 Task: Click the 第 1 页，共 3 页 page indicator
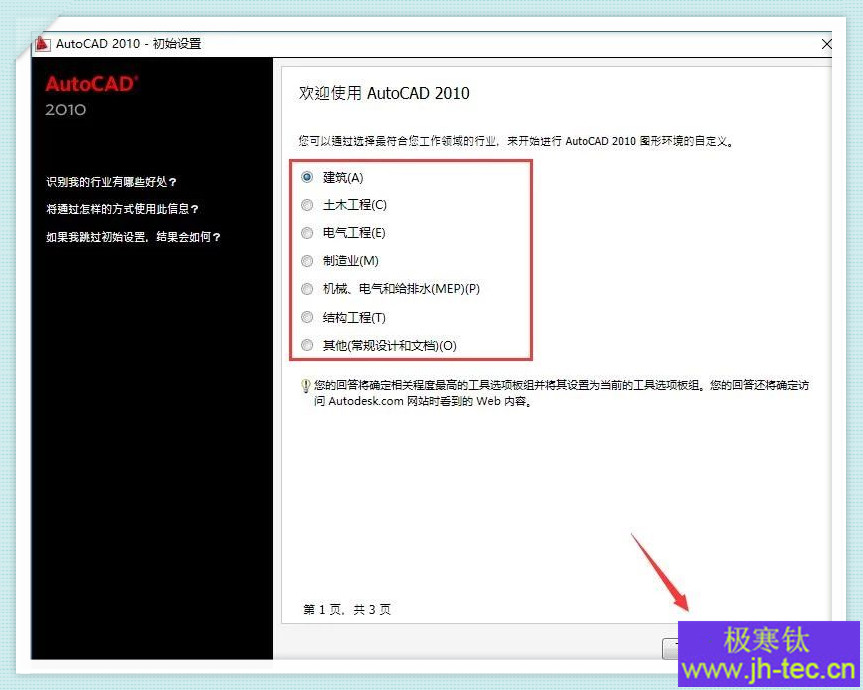pos(347,609)
